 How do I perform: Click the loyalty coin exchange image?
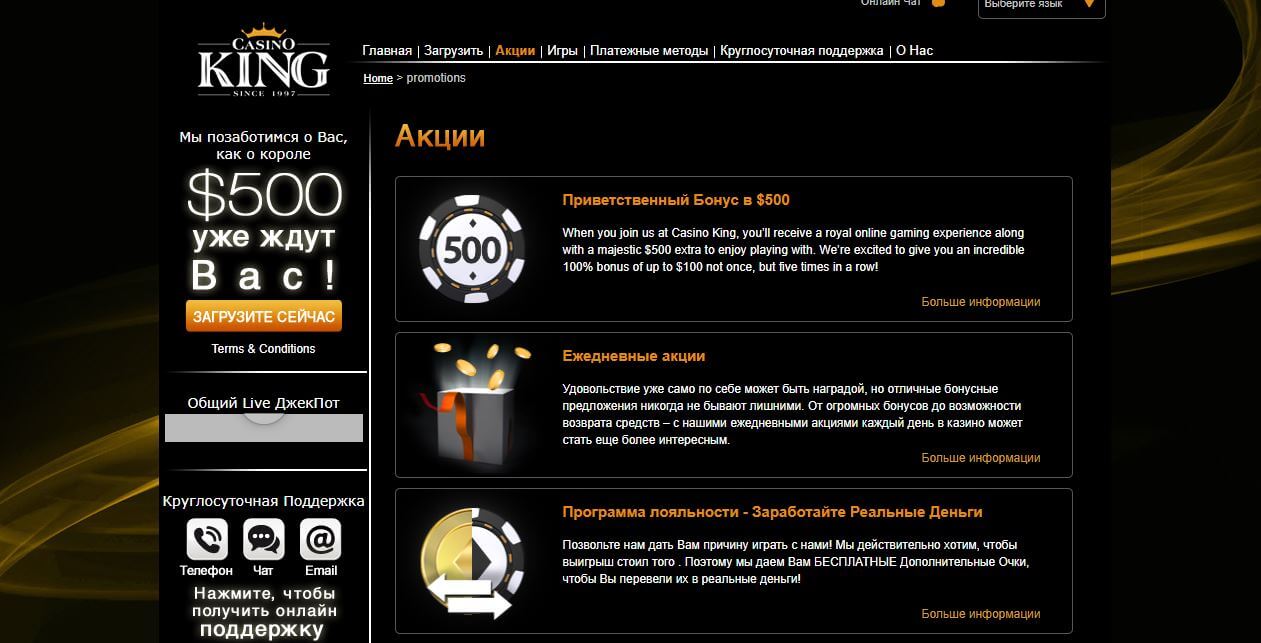(x=470, y=561)
